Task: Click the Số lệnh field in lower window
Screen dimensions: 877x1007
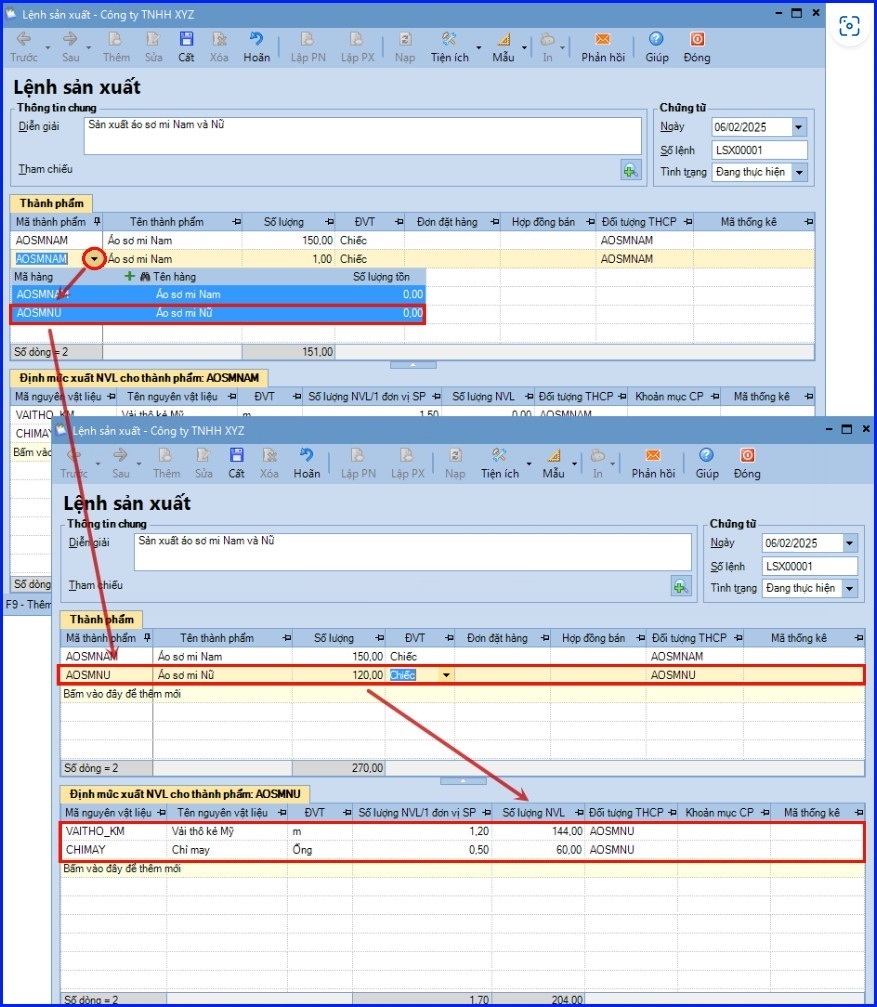Action: point(808,566)
